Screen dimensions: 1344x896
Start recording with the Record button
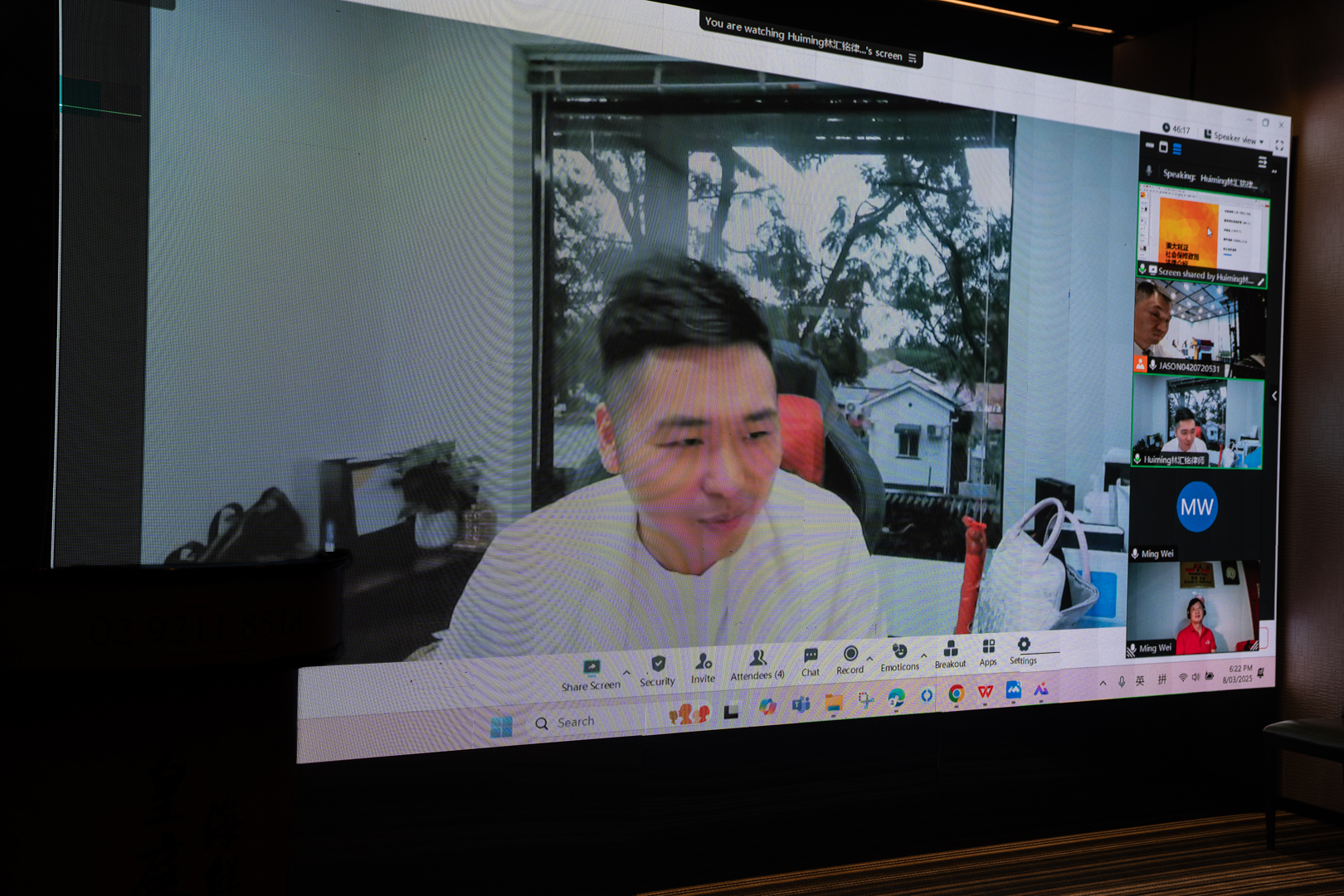[850, 659]
